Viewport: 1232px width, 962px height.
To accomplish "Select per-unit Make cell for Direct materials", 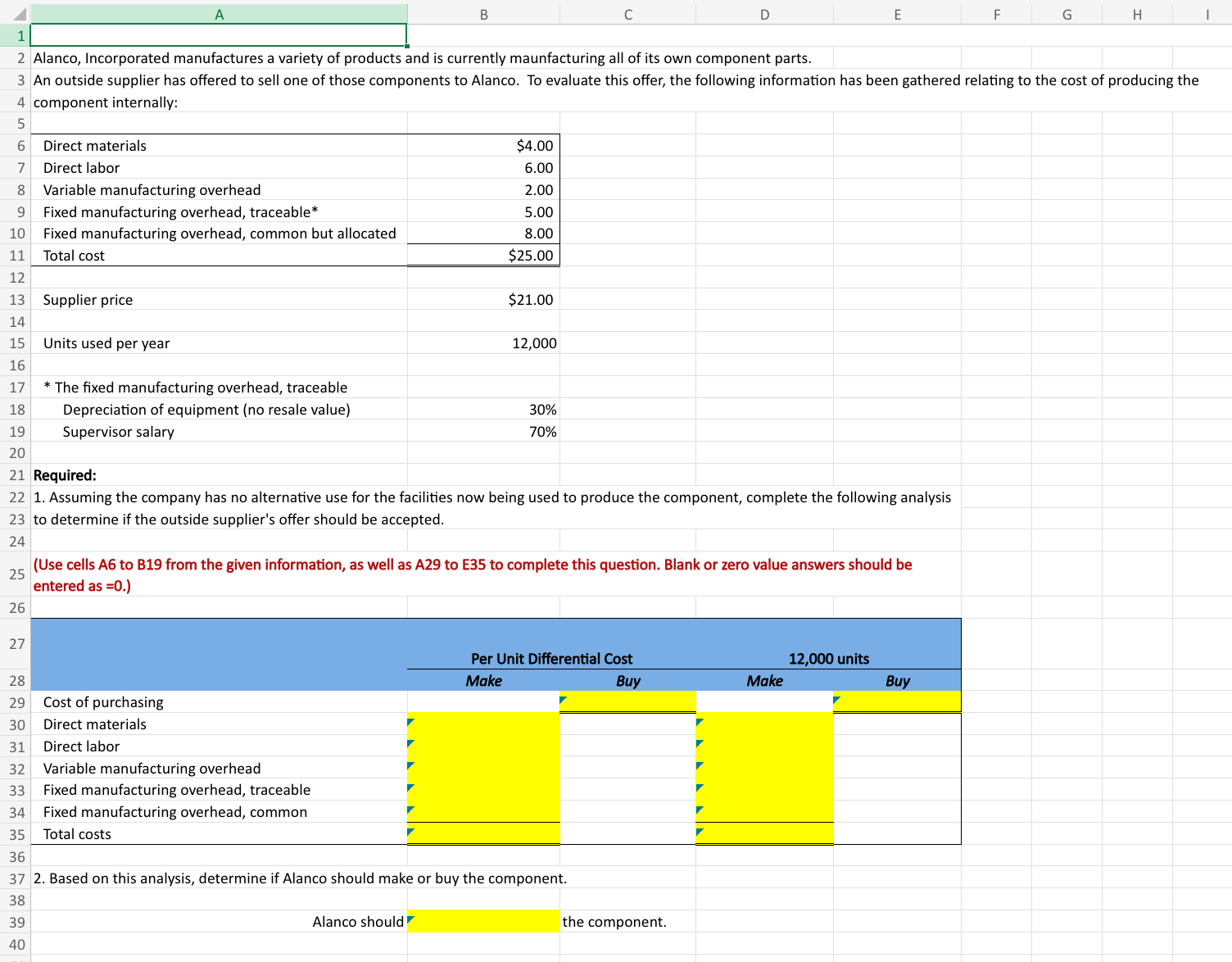I will click(x=483, y=724).
